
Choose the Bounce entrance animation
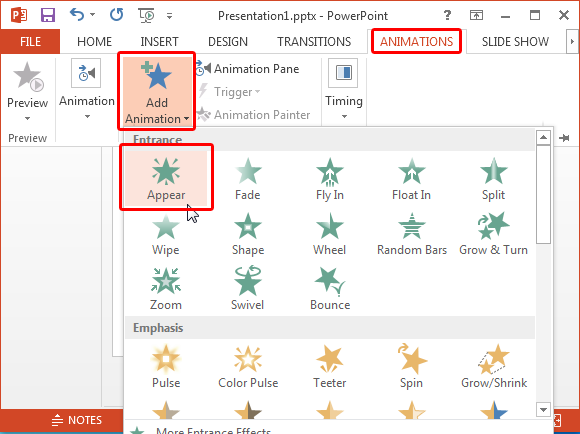click(330, 289)
